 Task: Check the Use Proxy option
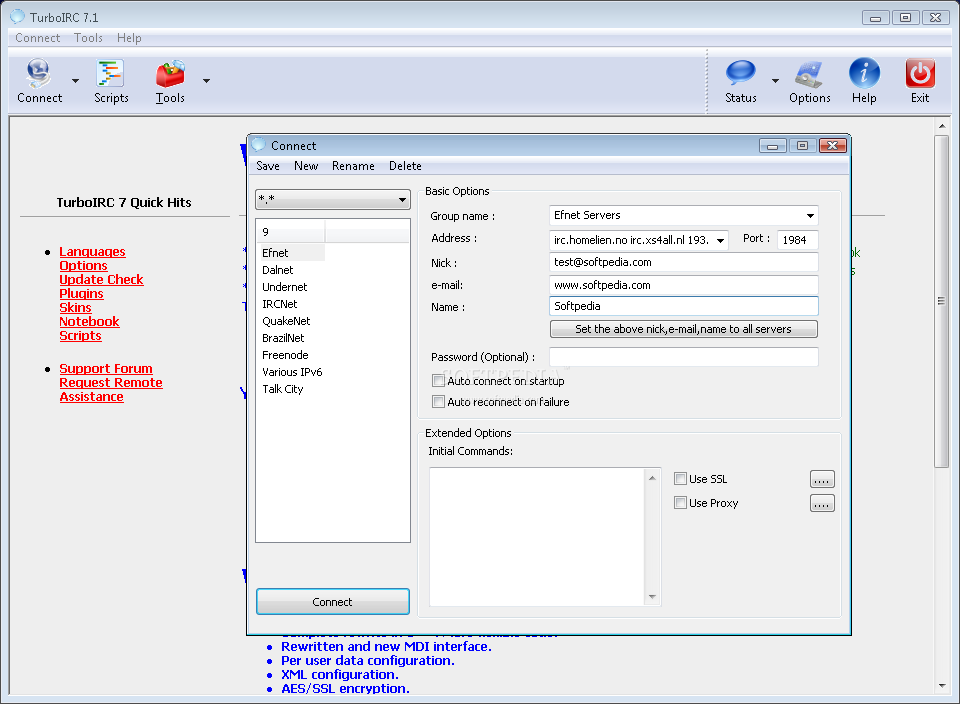coord(680,503)
